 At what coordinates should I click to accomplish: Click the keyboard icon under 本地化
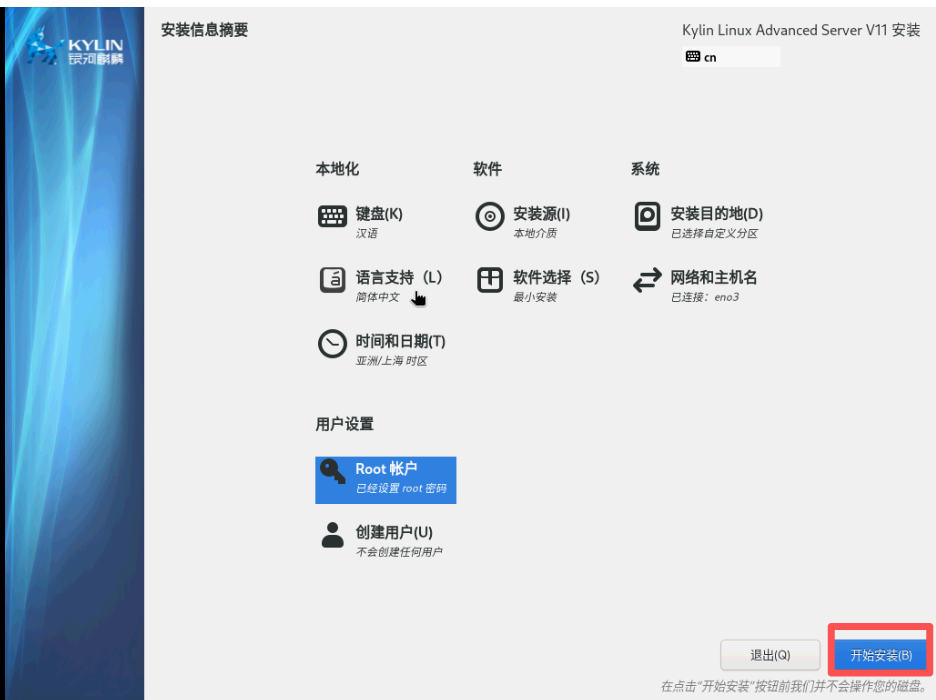[x=332, y=216]
